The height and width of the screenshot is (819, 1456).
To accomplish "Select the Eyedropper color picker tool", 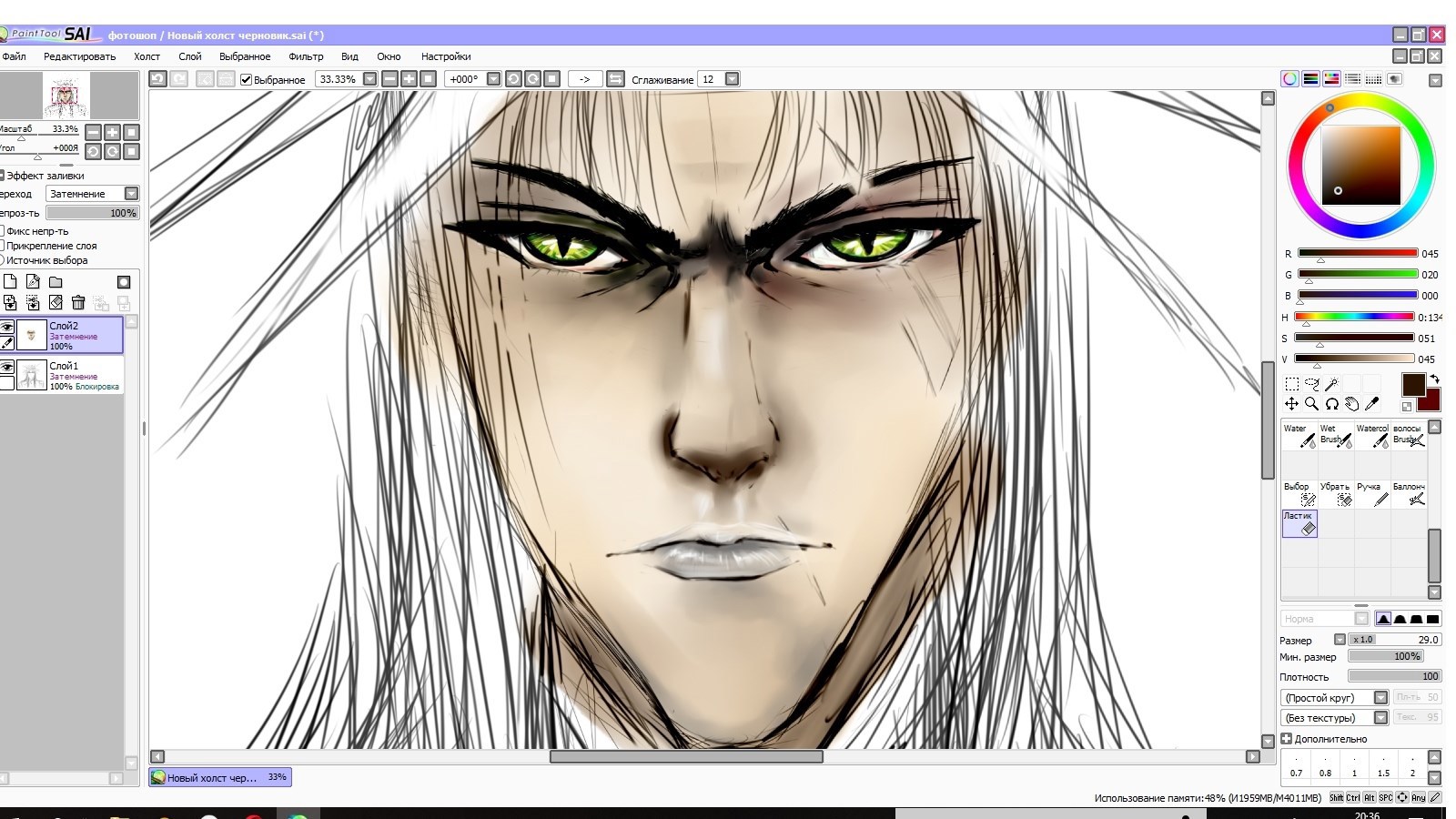I will (x=1372, y=404).
